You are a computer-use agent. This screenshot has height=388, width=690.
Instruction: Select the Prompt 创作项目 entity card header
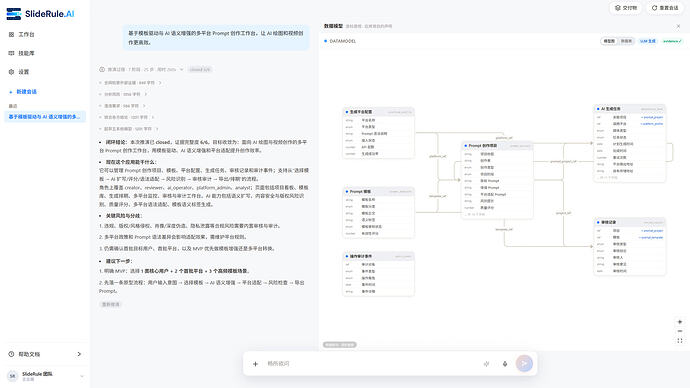(497, 146)
